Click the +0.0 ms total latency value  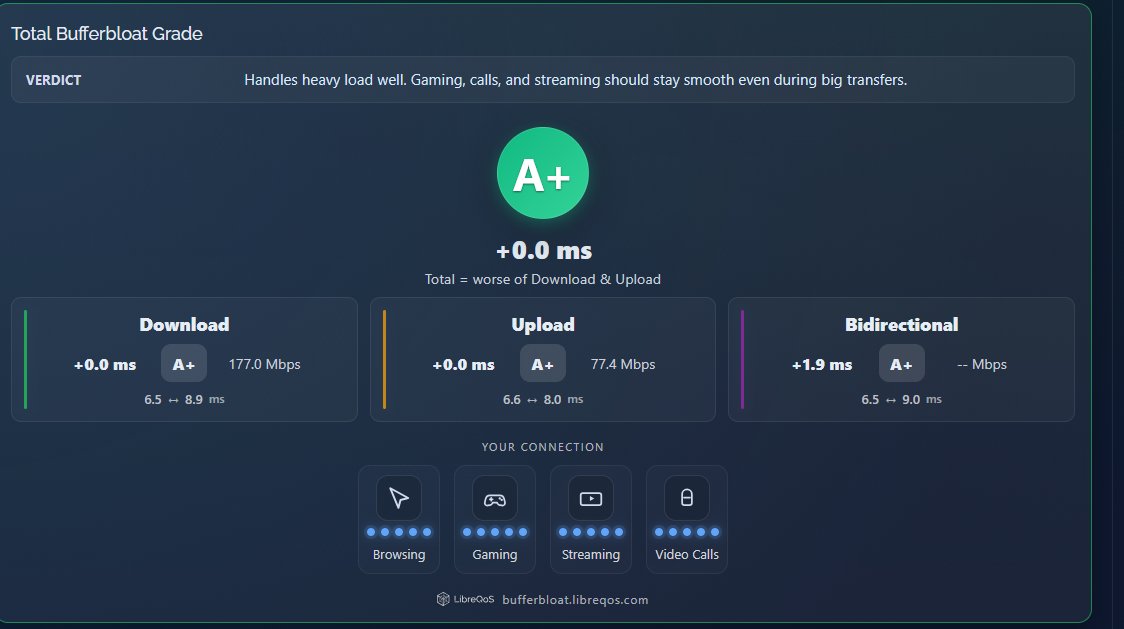coord(543,250)
